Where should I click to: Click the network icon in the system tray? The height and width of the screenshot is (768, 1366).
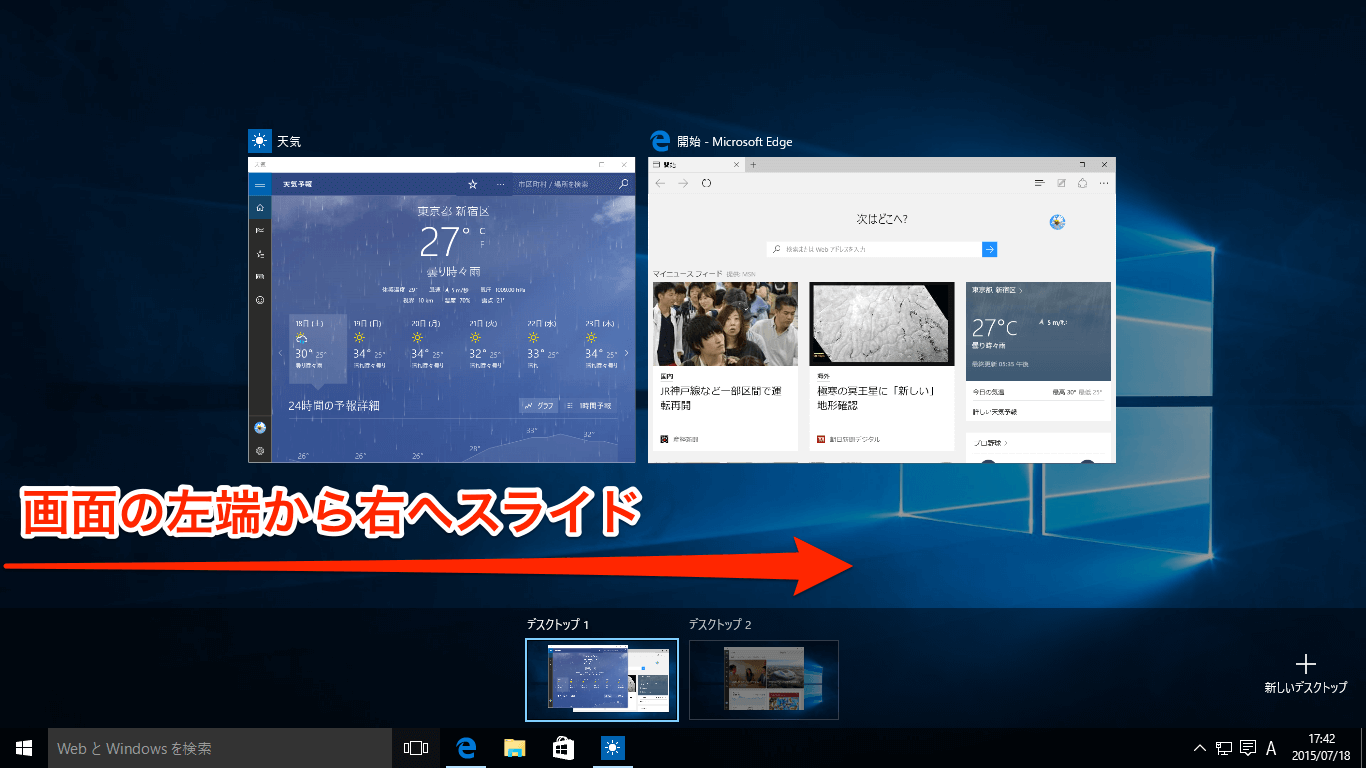[x=1224, y=748]
